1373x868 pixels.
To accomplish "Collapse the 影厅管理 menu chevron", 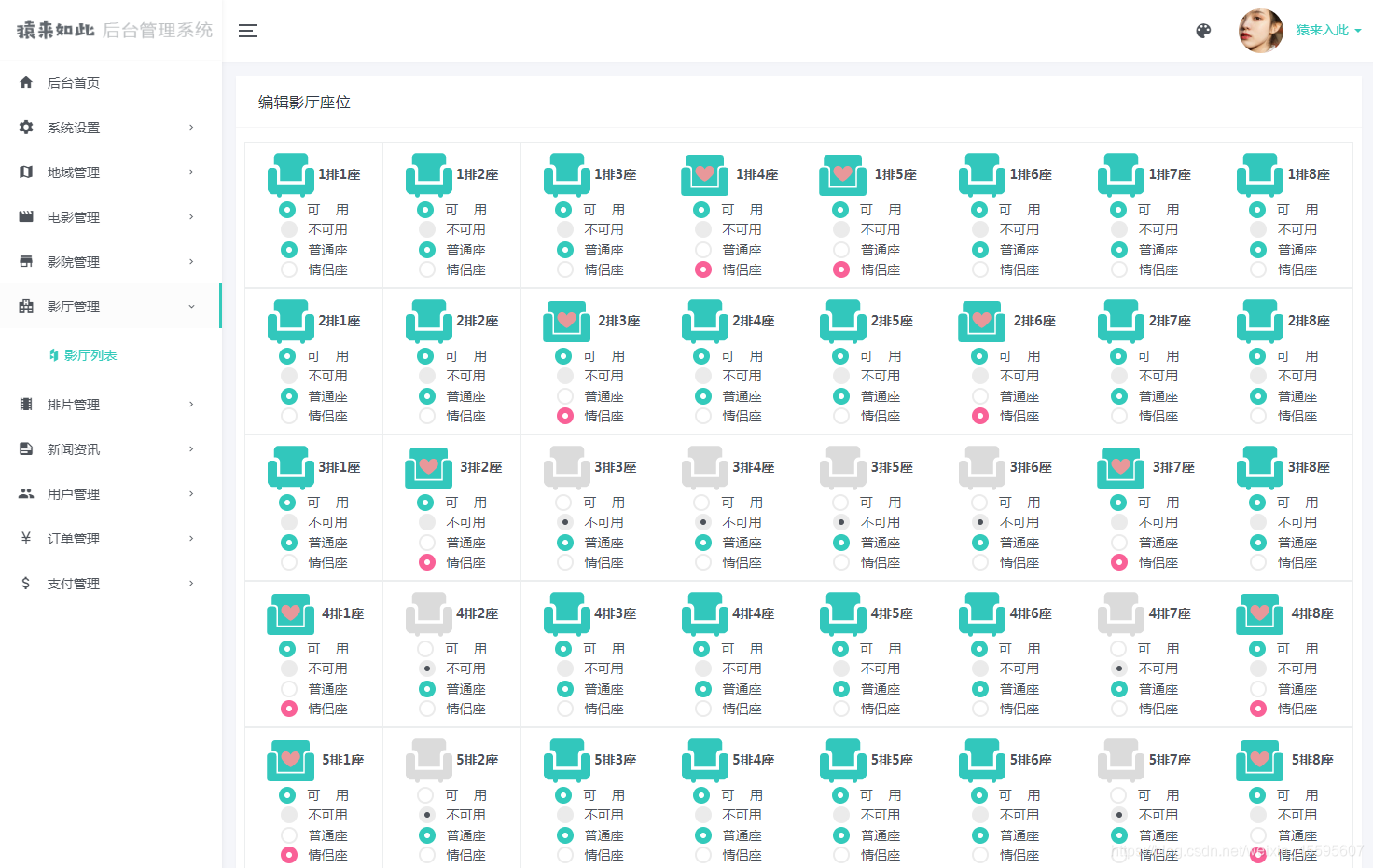I will coord(191,307).
